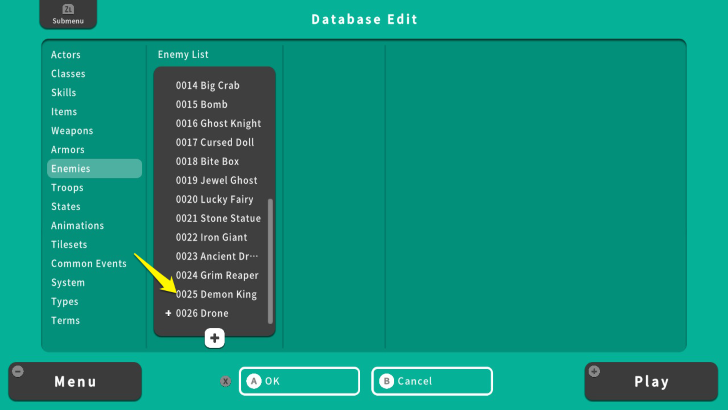This screenshot has height=410, width=728.
Task: Select the highlighted Enemies category
Action: [x=95, y=169]
